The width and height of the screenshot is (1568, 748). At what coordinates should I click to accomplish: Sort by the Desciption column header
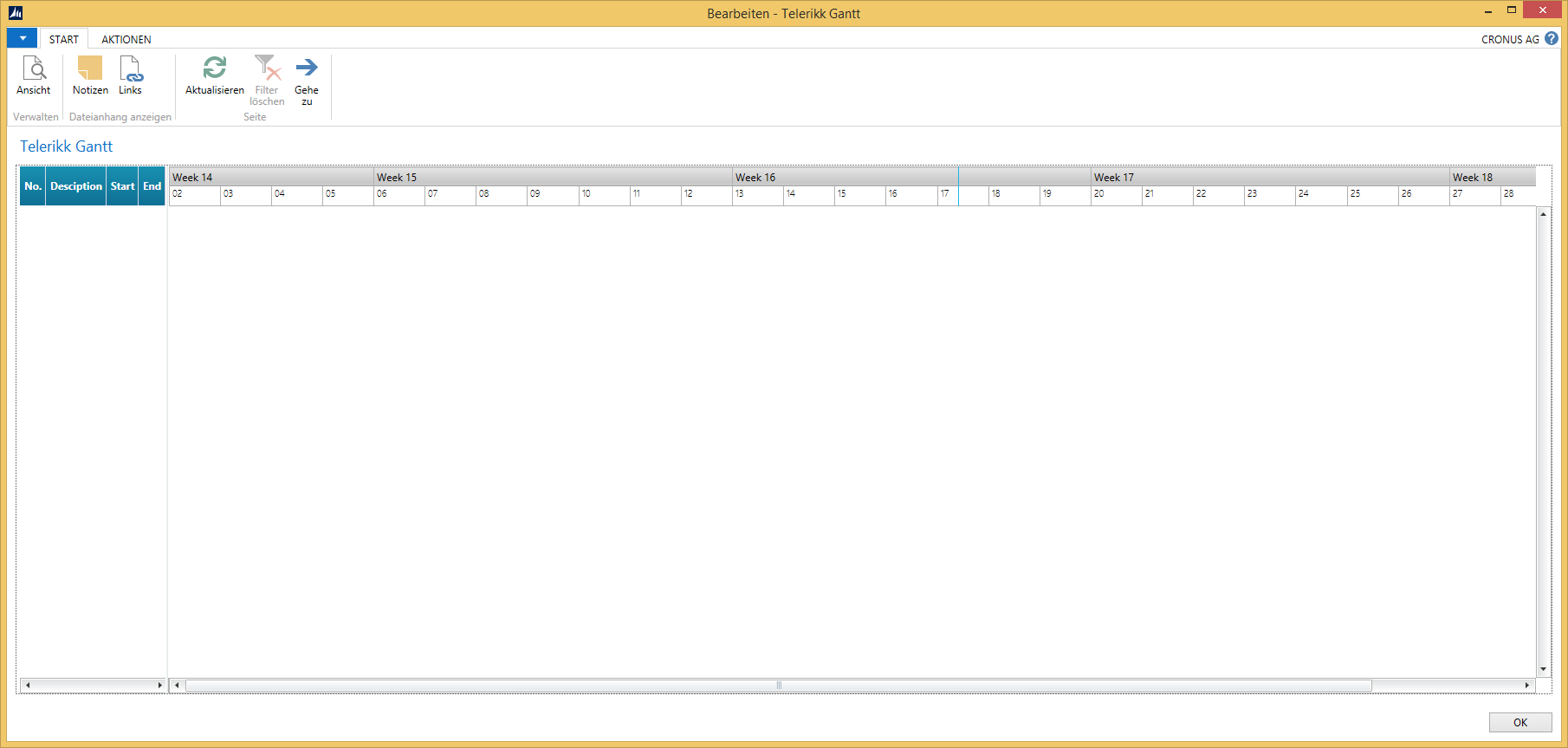76,186
